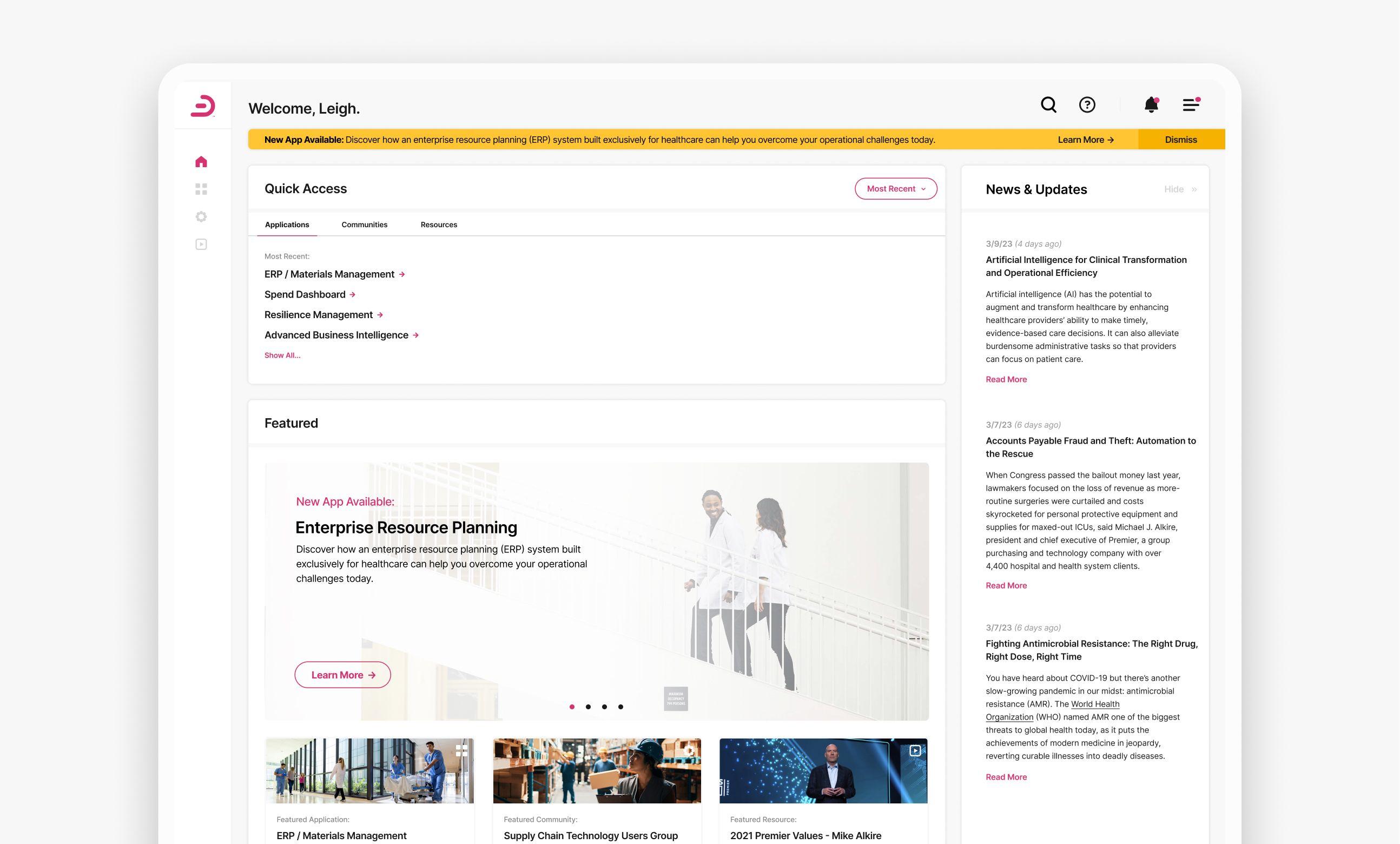Select the second carousel slide dot

point(588,707)
